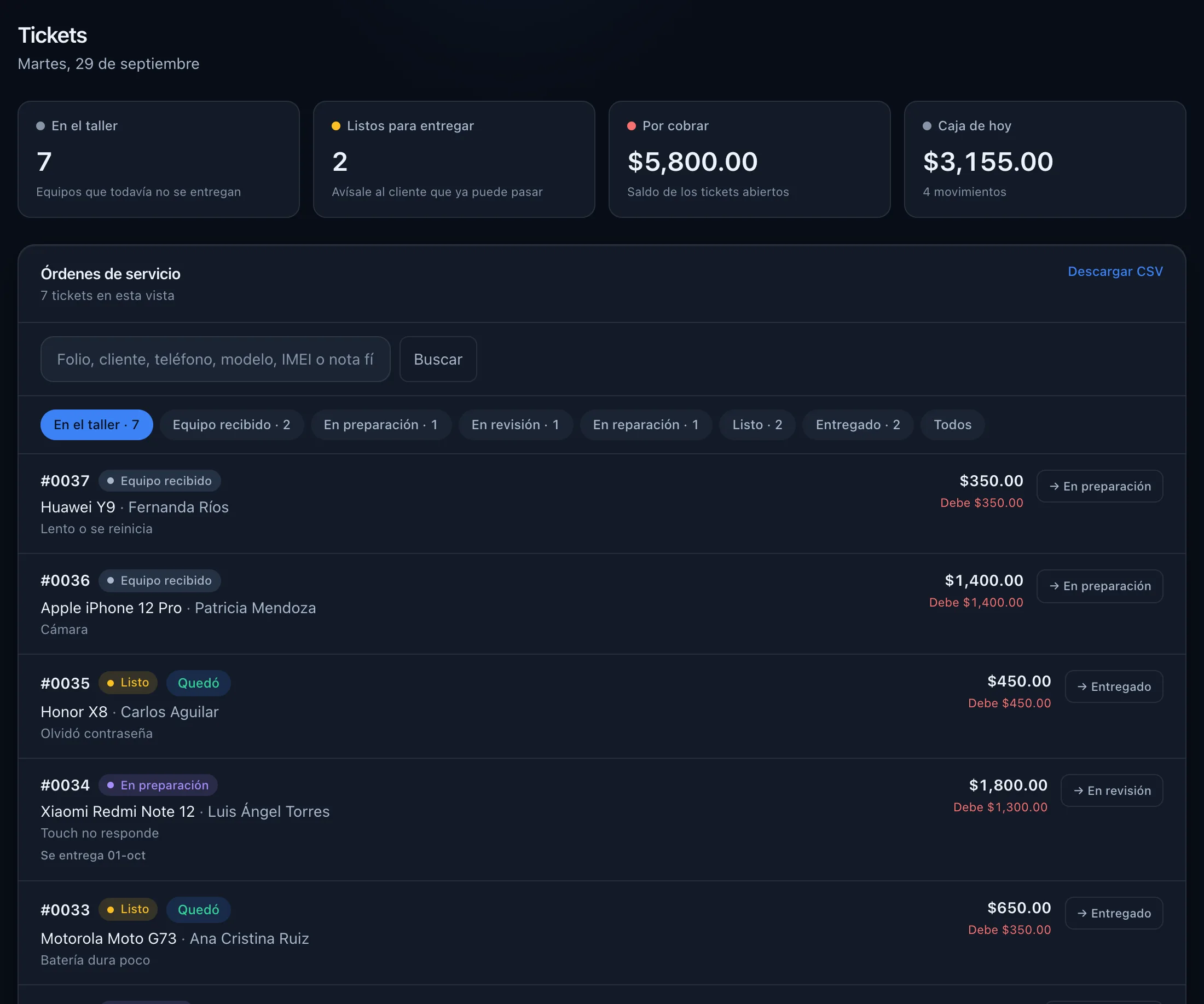Focus the ticket search input field

coord(216,359)
